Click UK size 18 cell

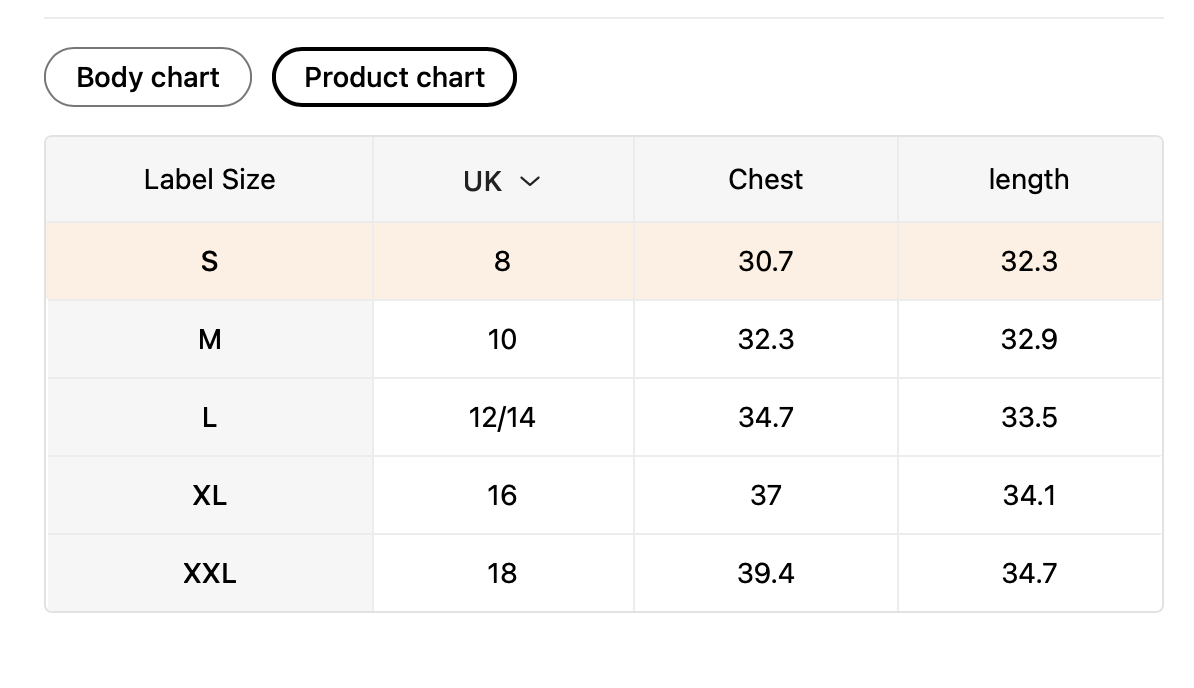point(502,574)
